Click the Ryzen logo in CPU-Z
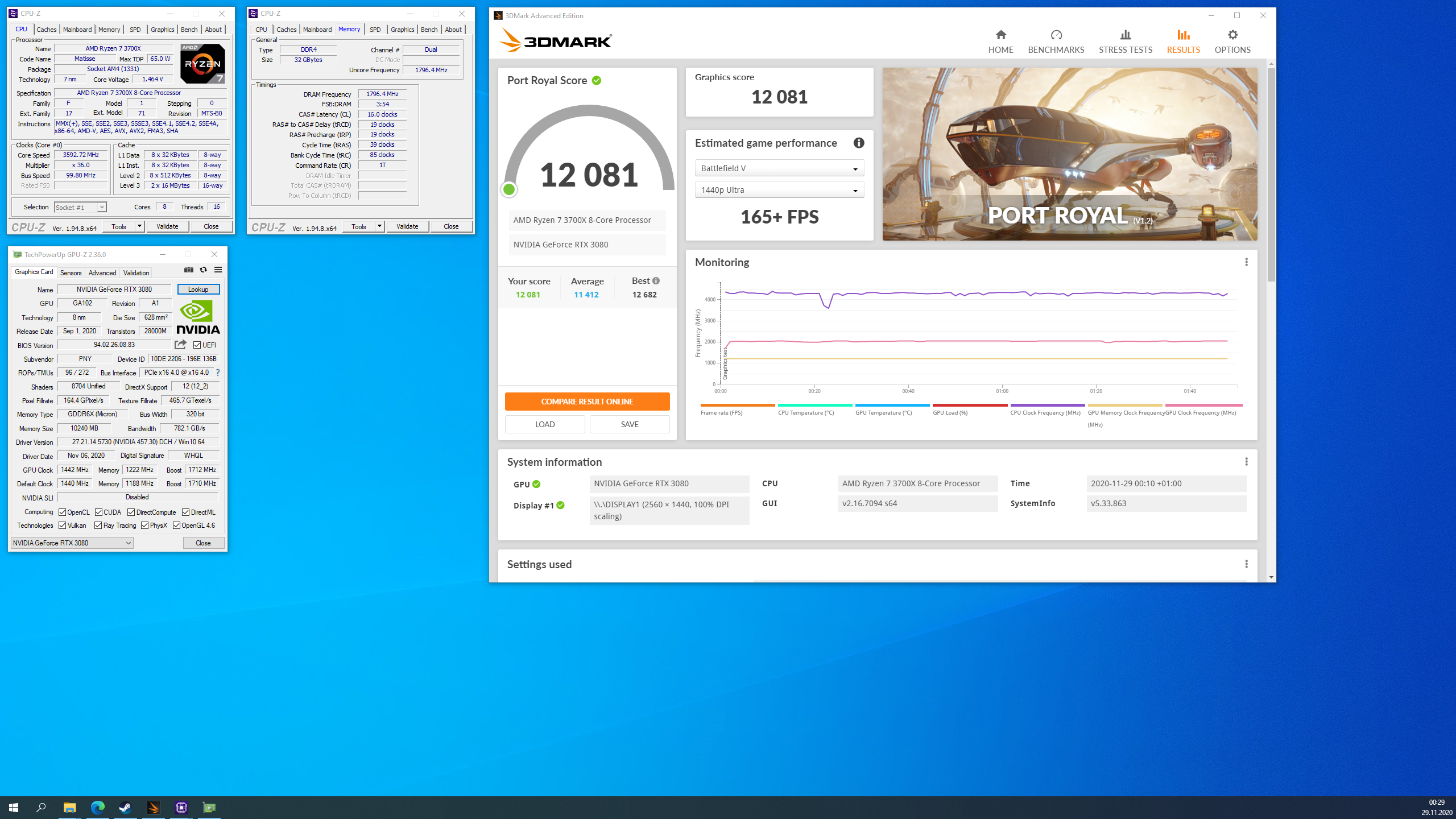1456x819 pixels. pos(202,64)
